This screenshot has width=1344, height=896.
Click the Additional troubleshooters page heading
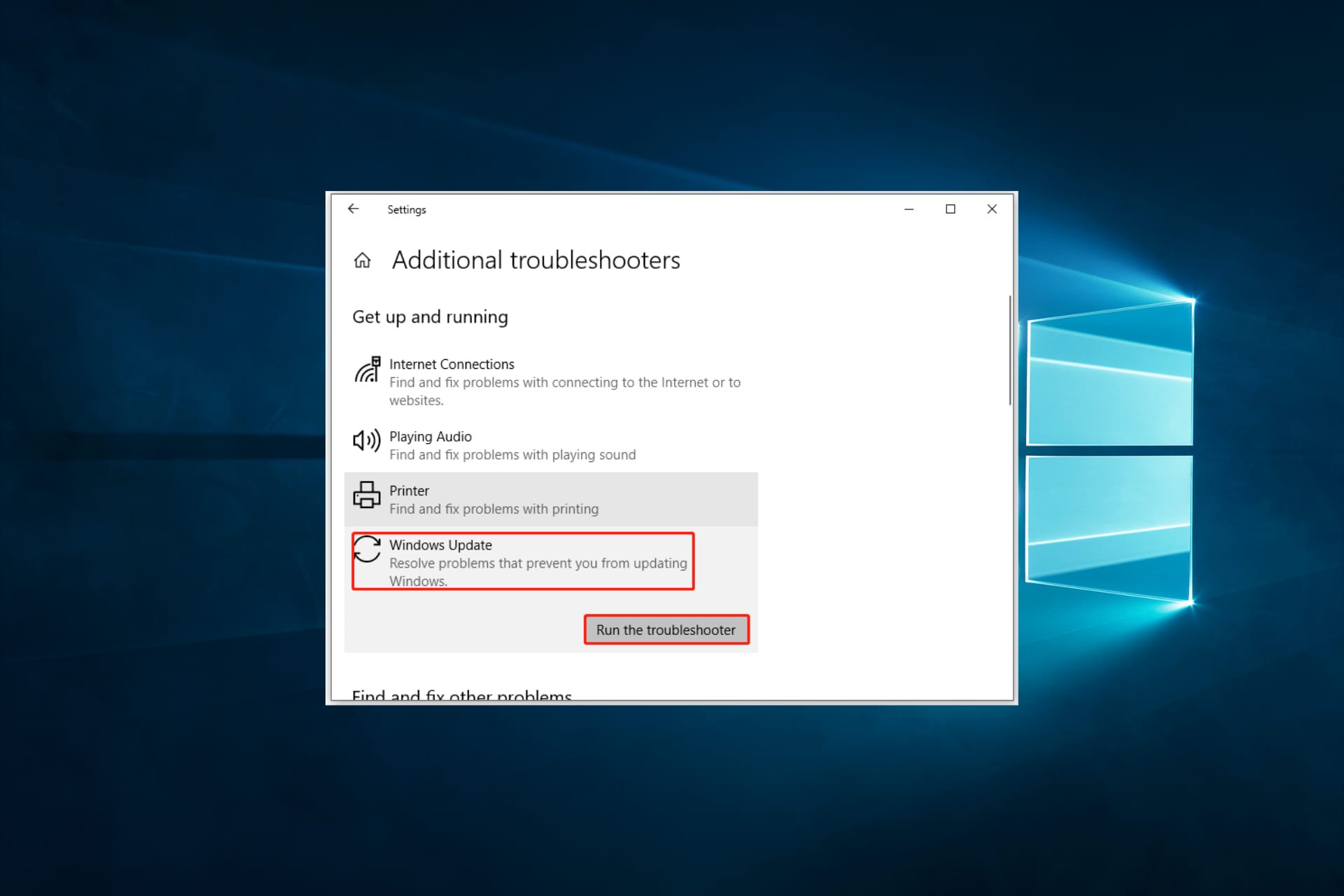pos(535,260)
